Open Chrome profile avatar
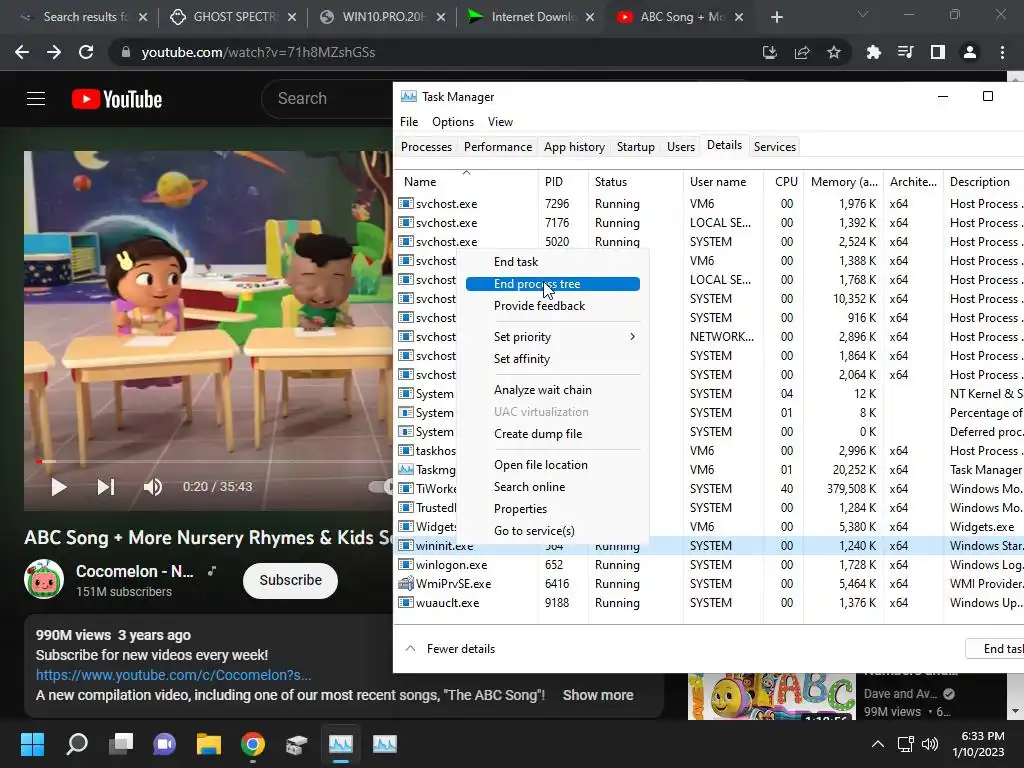The height and width of the screenshot is (768, 1024). 970,52
